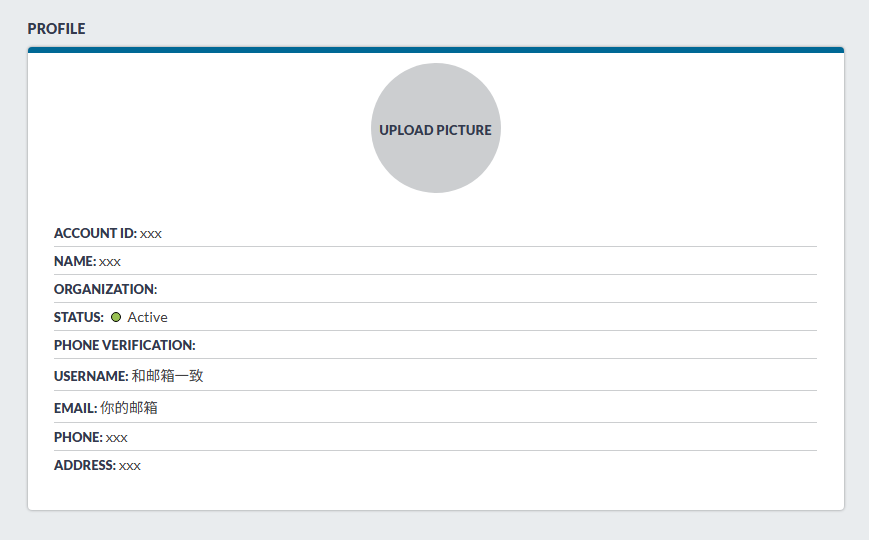
Task: Select the PROFILE page heading
Action: tap(56, 29)
